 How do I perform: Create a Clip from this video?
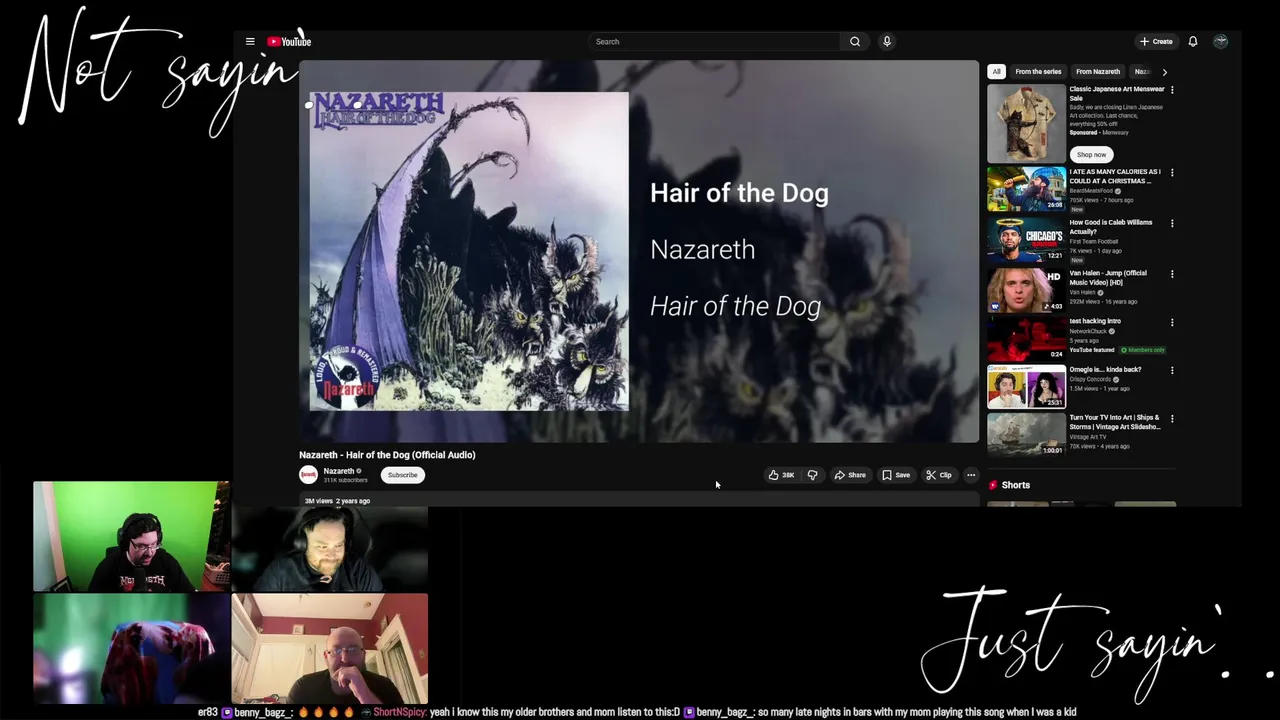[x=939, y=475]
